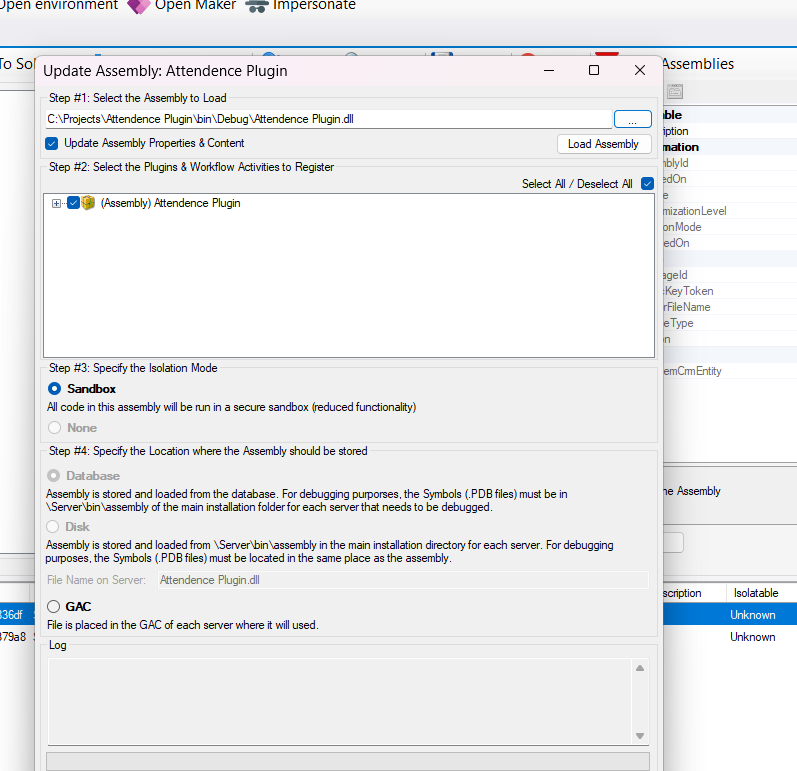Click the Impersonate icon in toolbar
Screen dimensions: 797x771
click(x=258, y=6)
